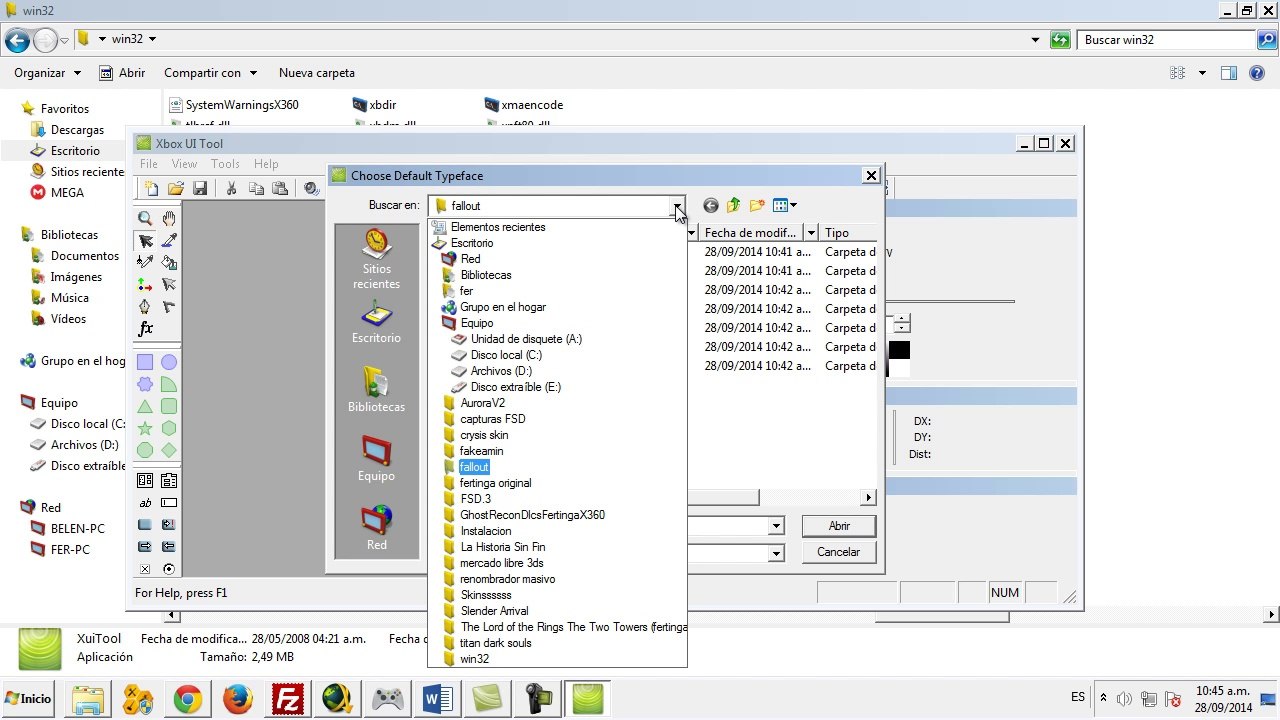Collapse the 'Buscar en' dropdown arrow
Viewport: 1280px width, 720px height.
click(678, 206)
